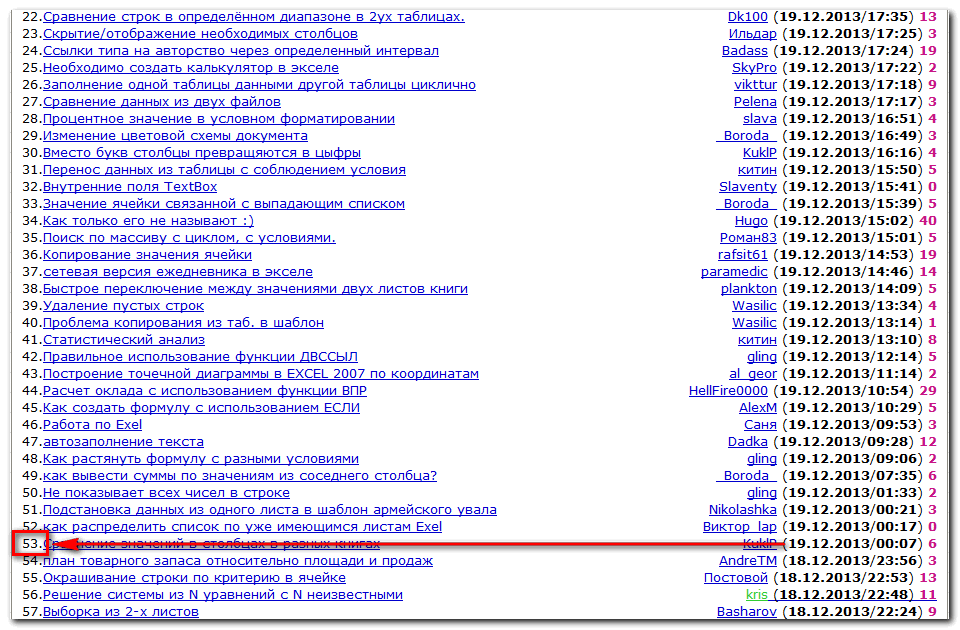Open topic 'Сравнение данных из двух файлов'
Viewport: 960px width, 630px height.
pos(162,102)
